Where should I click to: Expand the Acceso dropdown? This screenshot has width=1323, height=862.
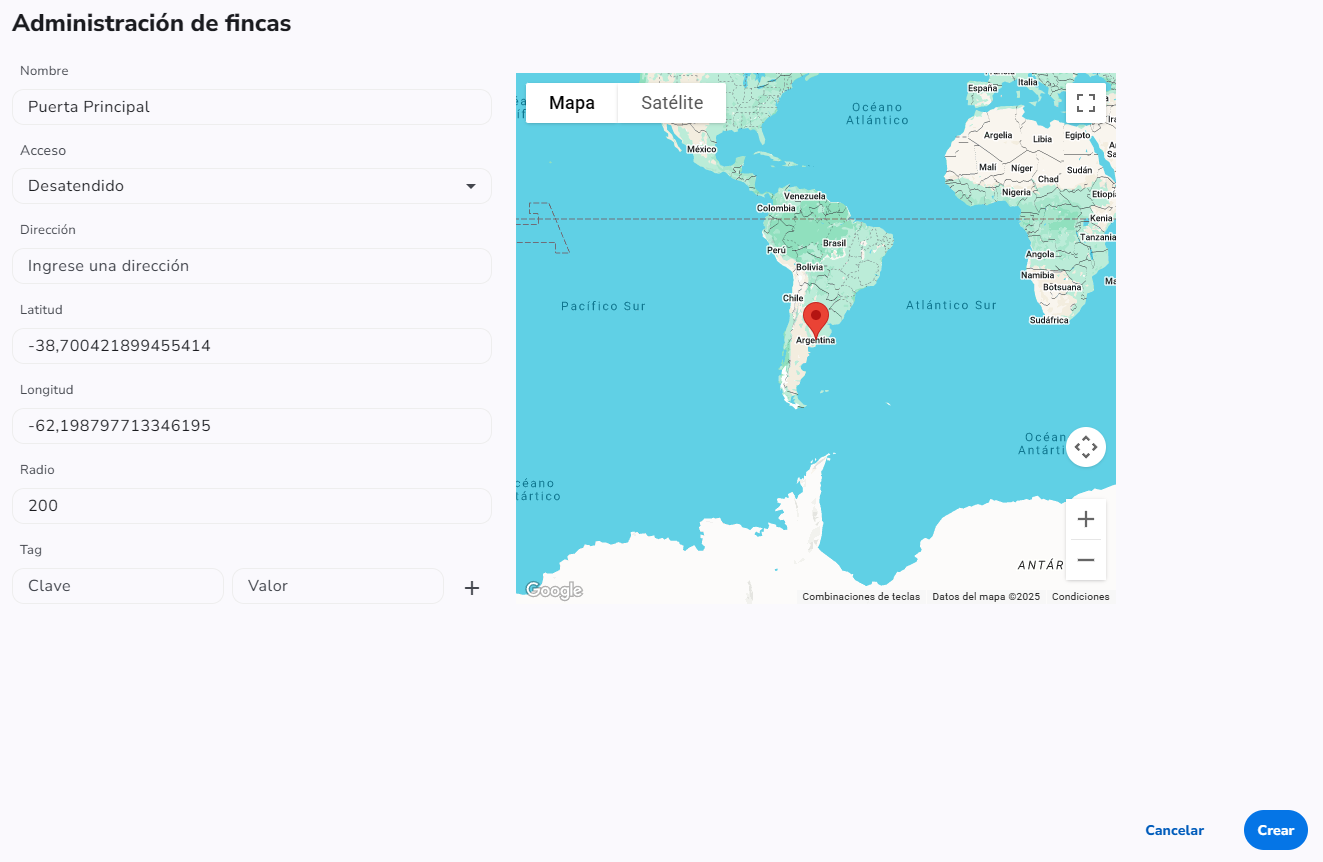[252, 186]
